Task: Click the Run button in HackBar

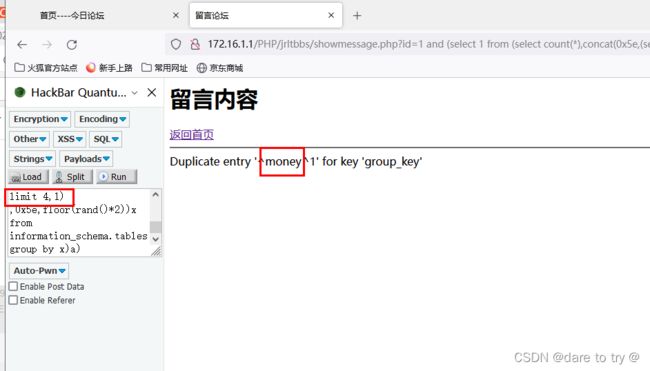Action: (x=117, y=177)
